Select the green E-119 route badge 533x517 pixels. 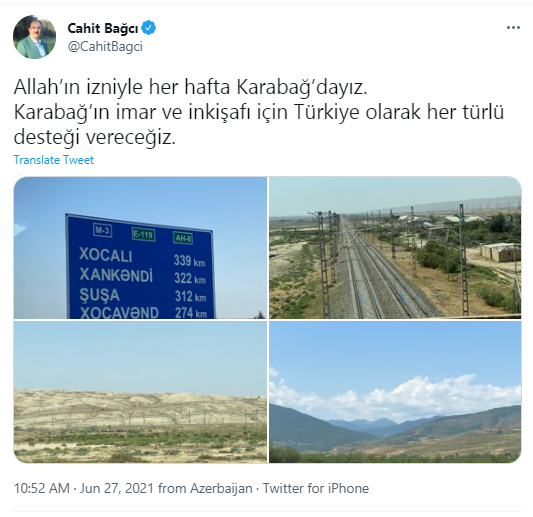(143, 235)
